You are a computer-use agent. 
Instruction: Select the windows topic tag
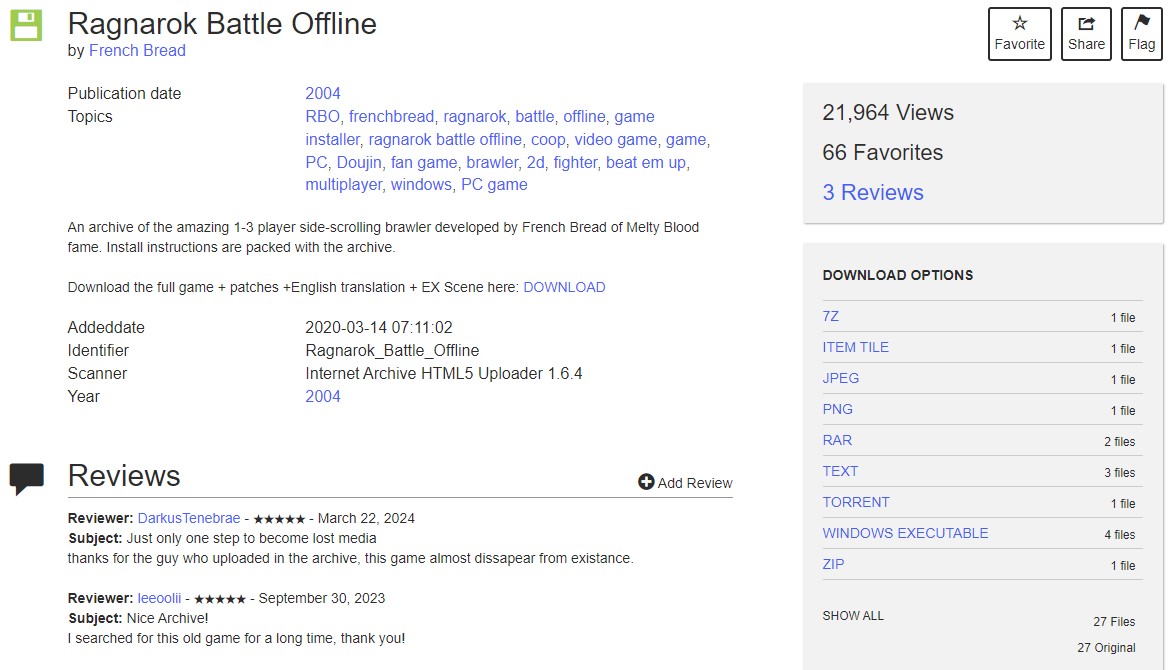click(421, 185)
